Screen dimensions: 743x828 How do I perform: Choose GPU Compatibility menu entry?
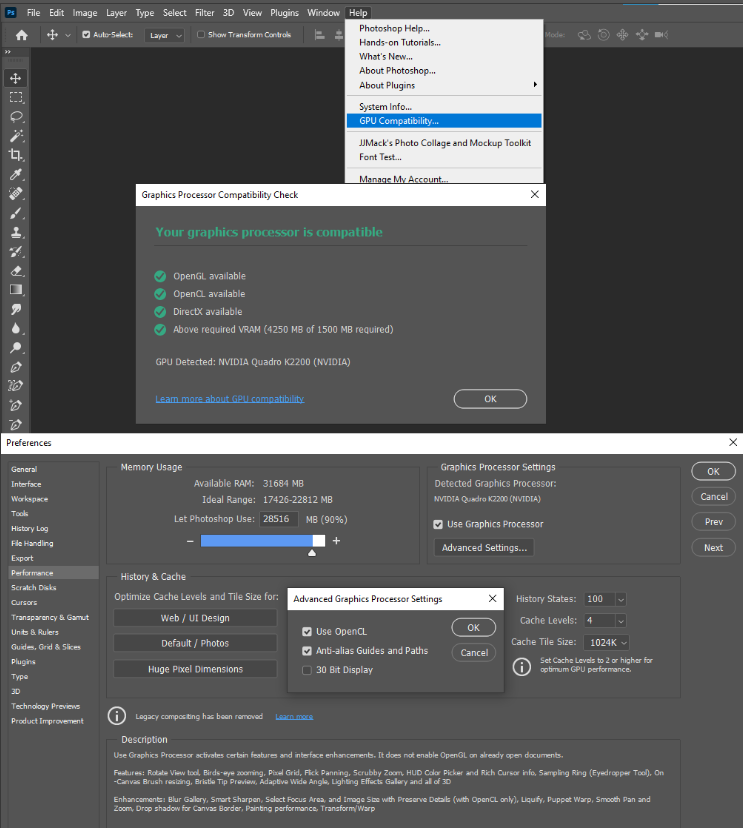tap(444, 121)
